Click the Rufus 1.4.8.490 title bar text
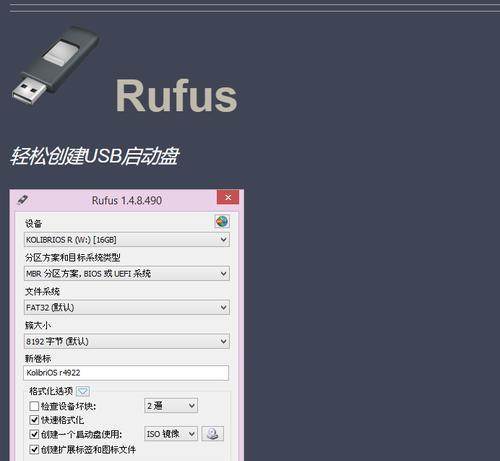Viewport: 500px width, 461px height. tap(127, 200)
